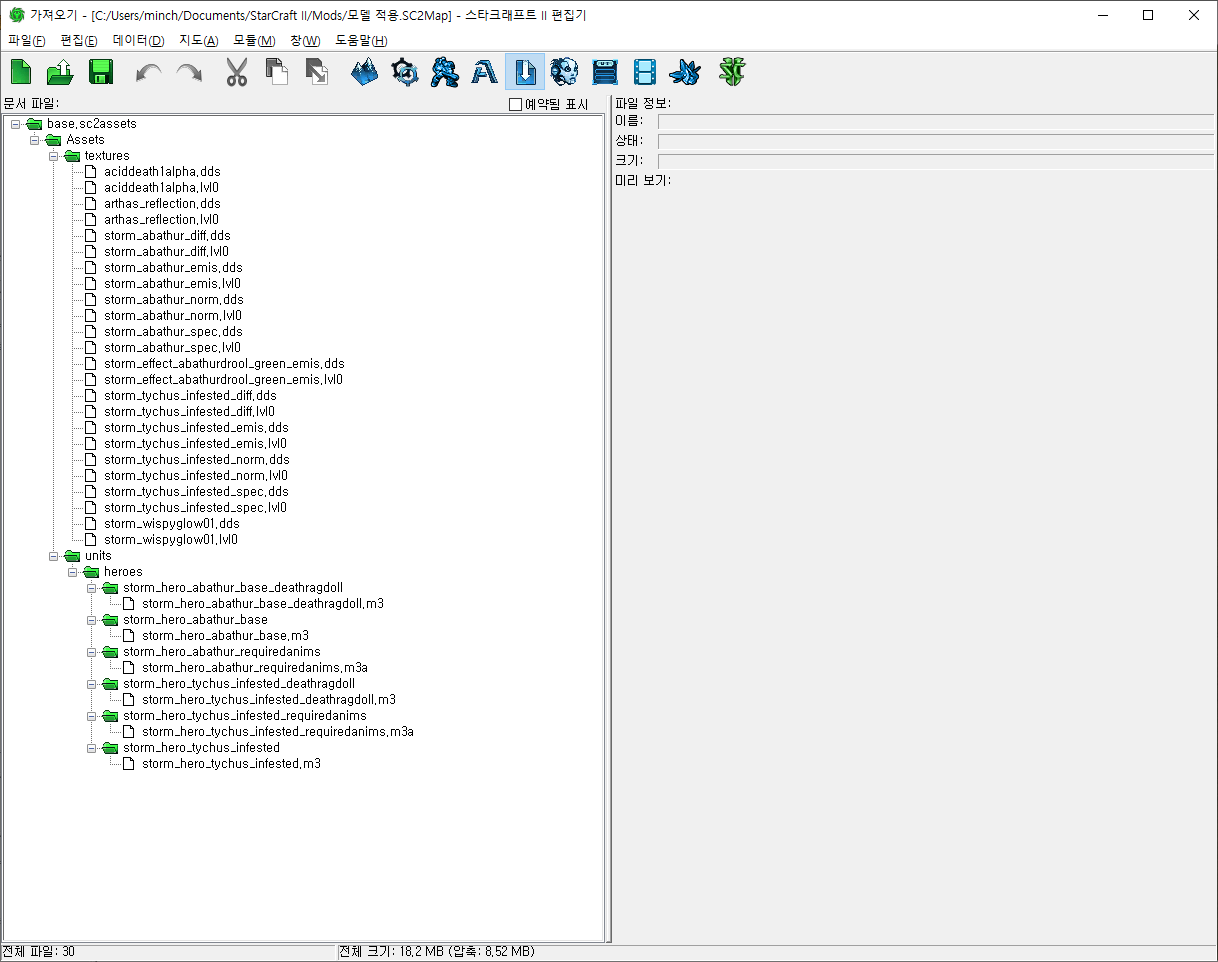The width and height of the screenshot is (1218, 962).
Task: Toggle the 예약됨 표시 checkbox
Action: click(x=516, y=104)
